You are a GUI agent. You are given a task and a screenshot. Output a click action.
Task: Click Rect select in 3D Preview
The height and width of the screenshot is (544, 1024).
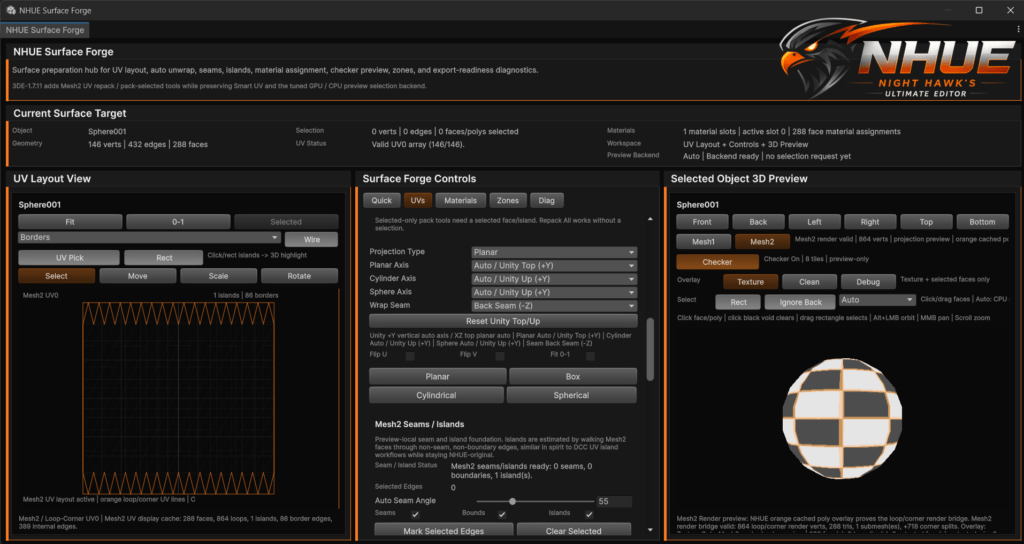pyautogui.click(x=739, y=302)
